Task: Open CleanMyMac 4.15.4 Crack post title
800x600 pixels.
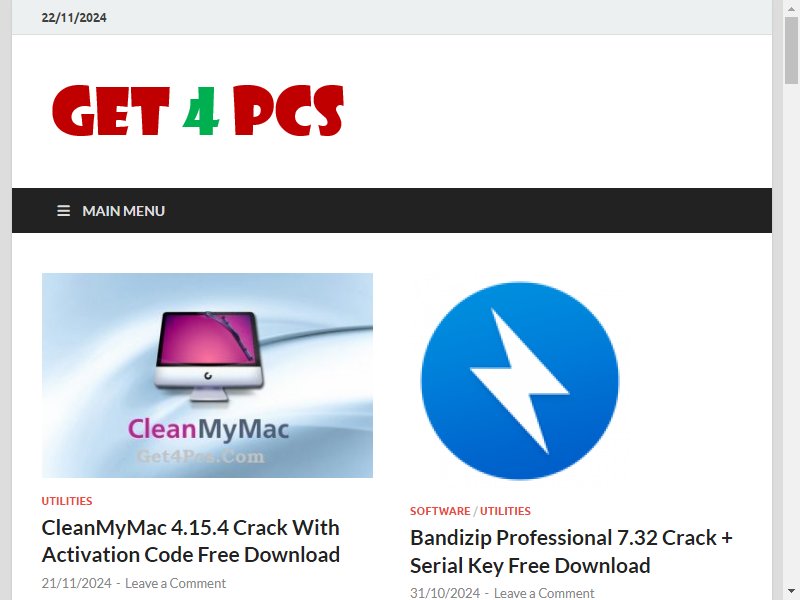Action: click(x=191, y=541)
